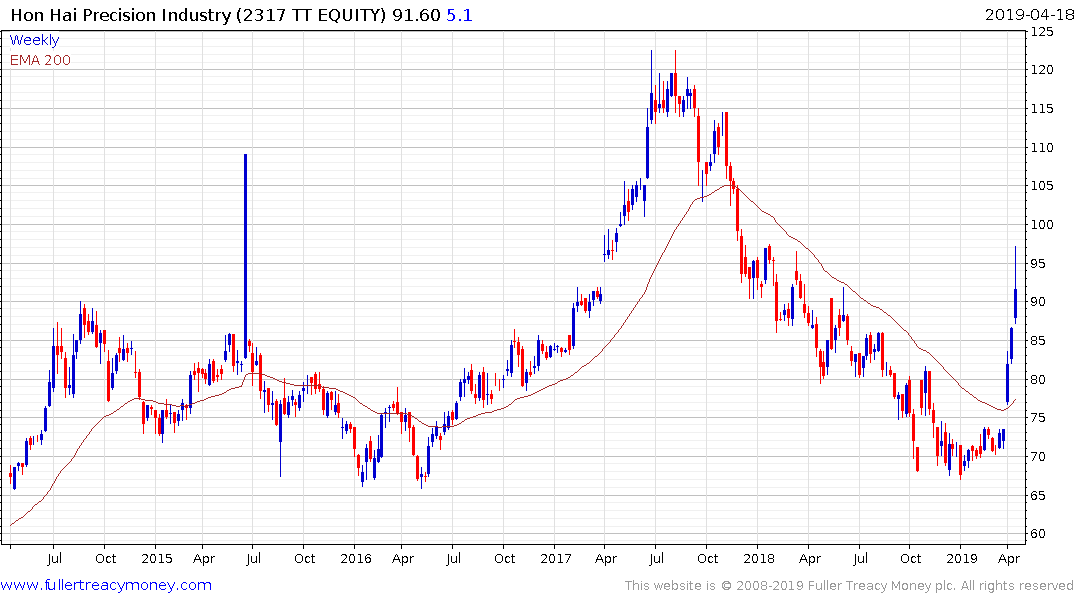Click the Weekly interval label
The width and height of the screenshot is (1075, 600).
click(34, 40)
